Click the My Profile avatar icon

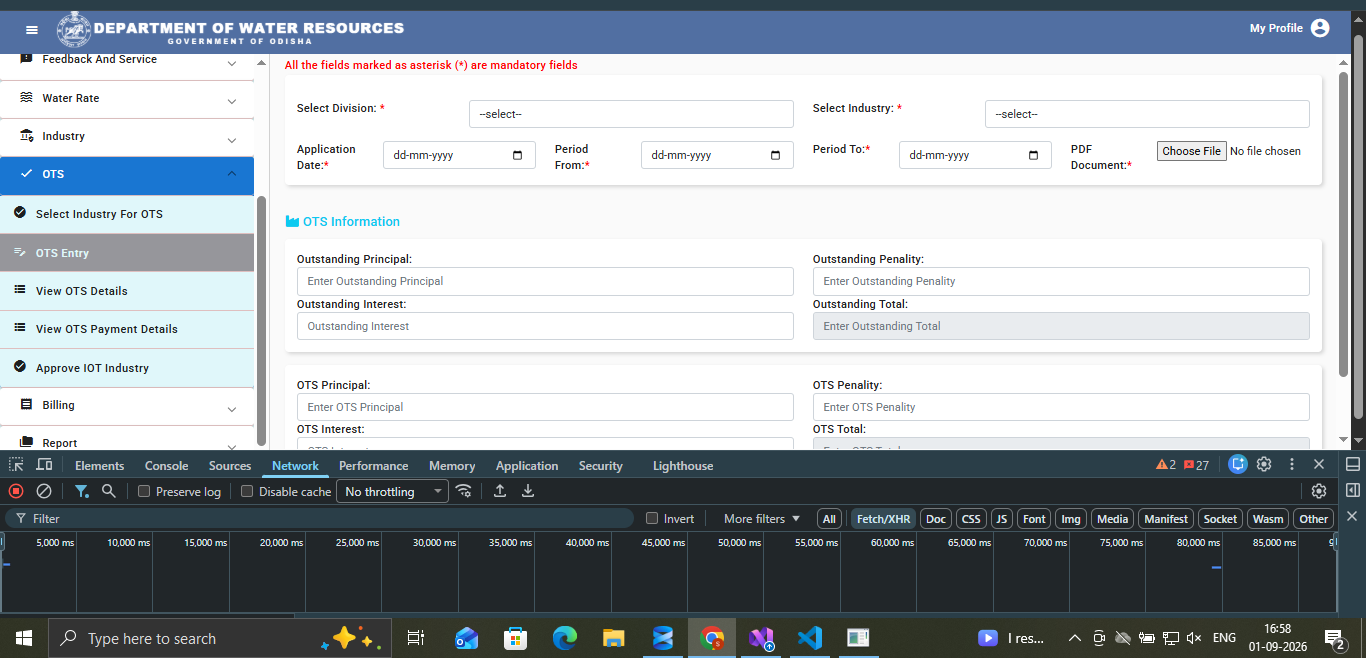(1320, 28)
